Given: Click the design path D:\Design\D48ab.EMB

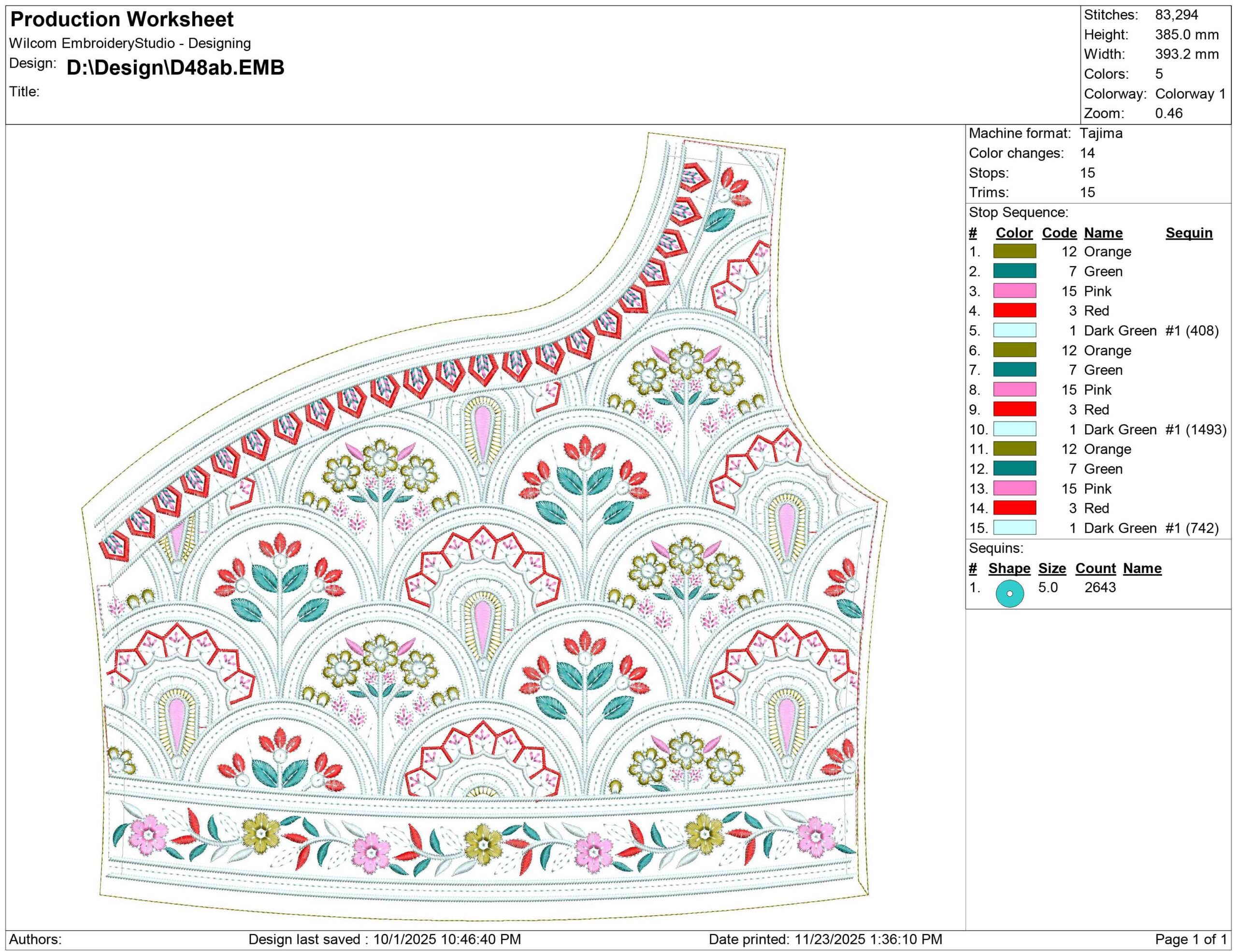Looking at the screenshot, I should tap(175, 67).
